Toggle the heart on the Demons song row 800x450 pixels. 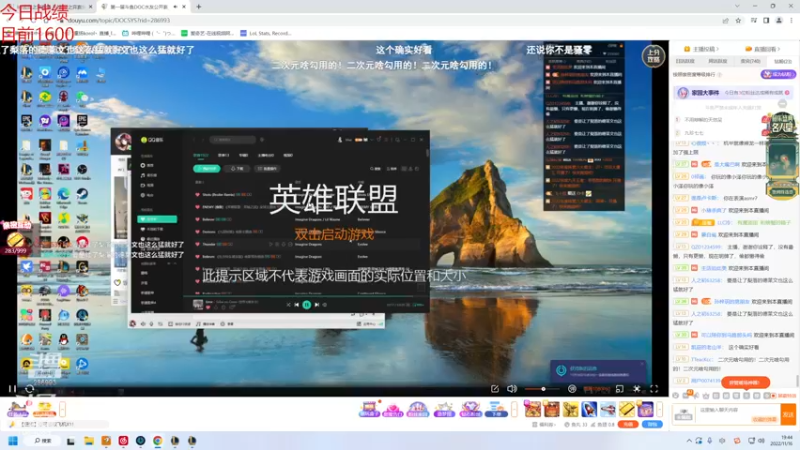(x=197, y=232)
